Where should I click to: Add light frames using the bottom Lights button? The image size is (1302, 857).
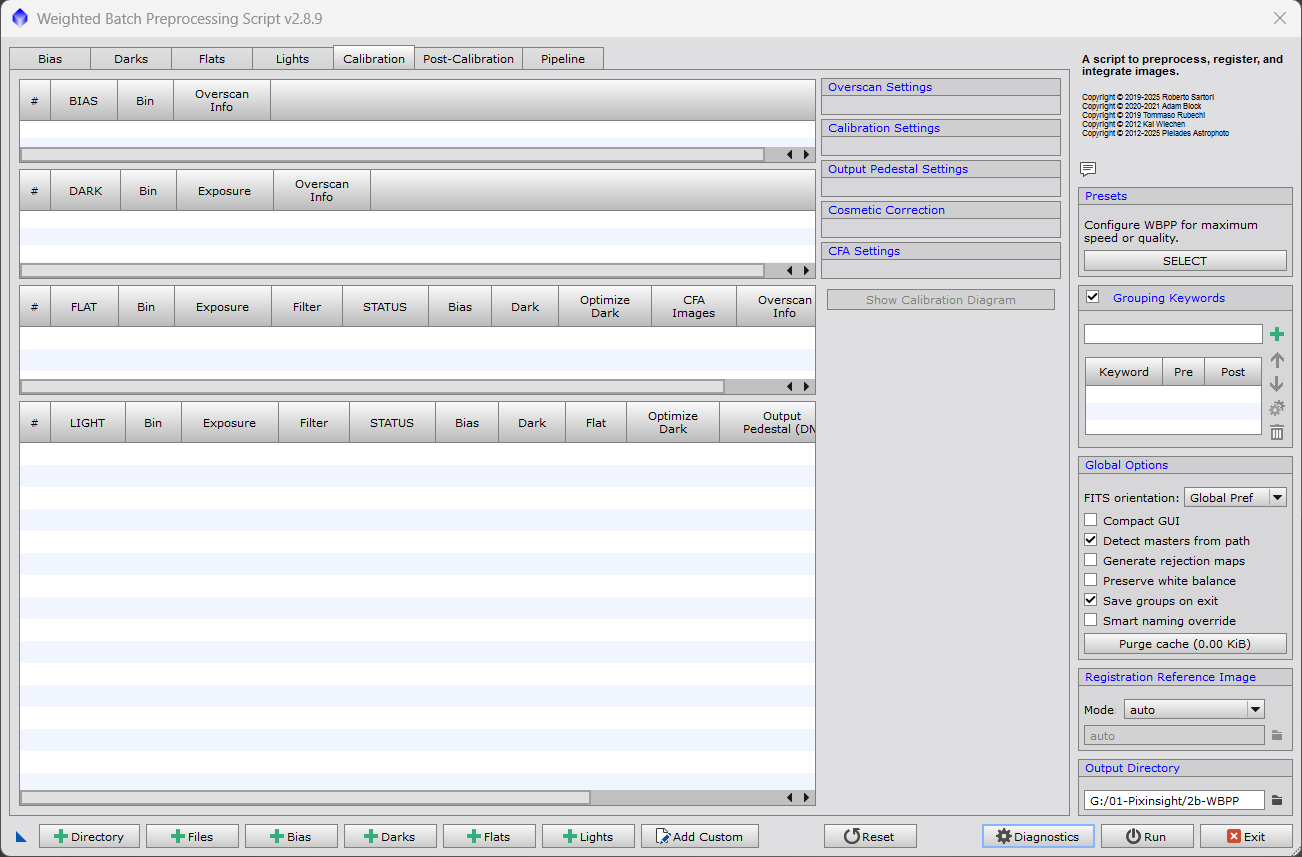click(588, 837)
